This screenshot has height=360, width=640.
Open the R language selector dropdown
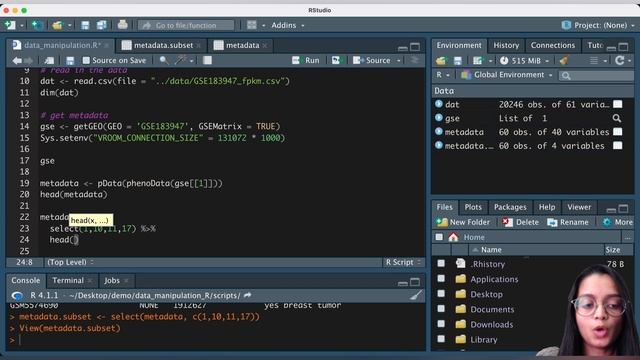pos(442,75)
